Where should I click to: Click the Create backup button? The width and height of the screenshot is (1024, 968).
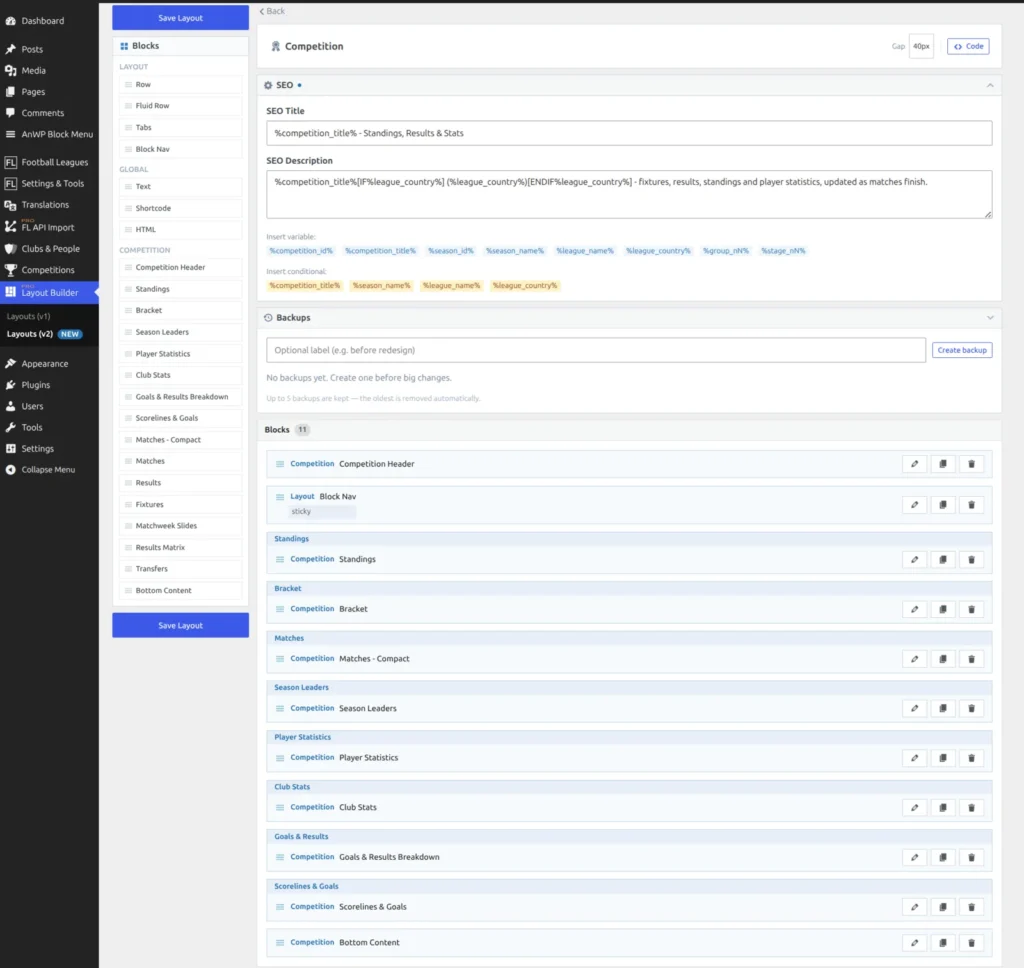coord(962,350)
